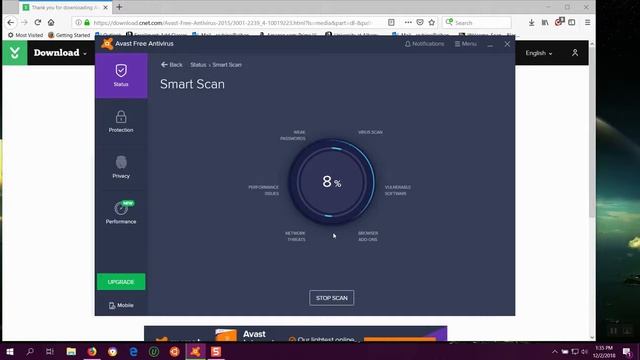Toggle reader view in Firefox

(391, 22)
